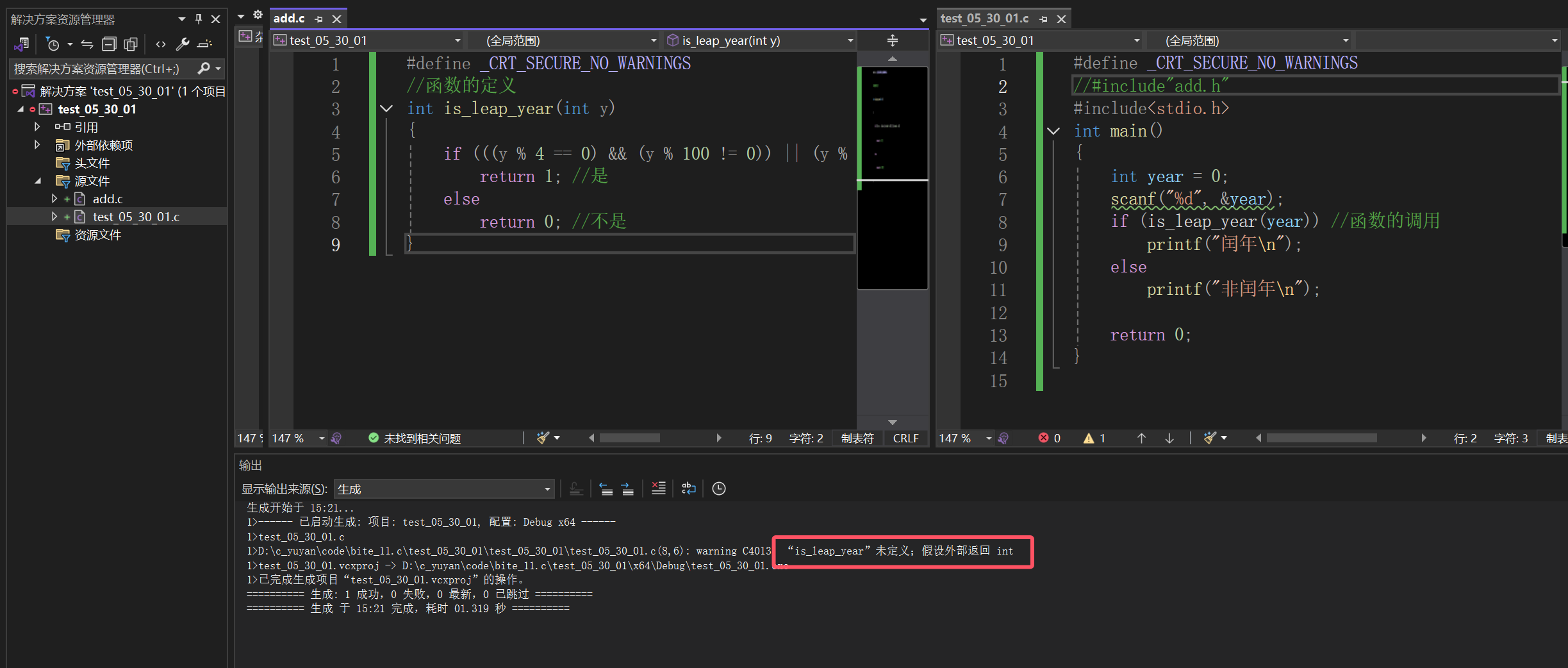Image resolution: width=1568 pixels, height=668 pixels.
Task: Click test_05_30_01.c code cleanup broom icon
Action: (x=1210, y=438)
